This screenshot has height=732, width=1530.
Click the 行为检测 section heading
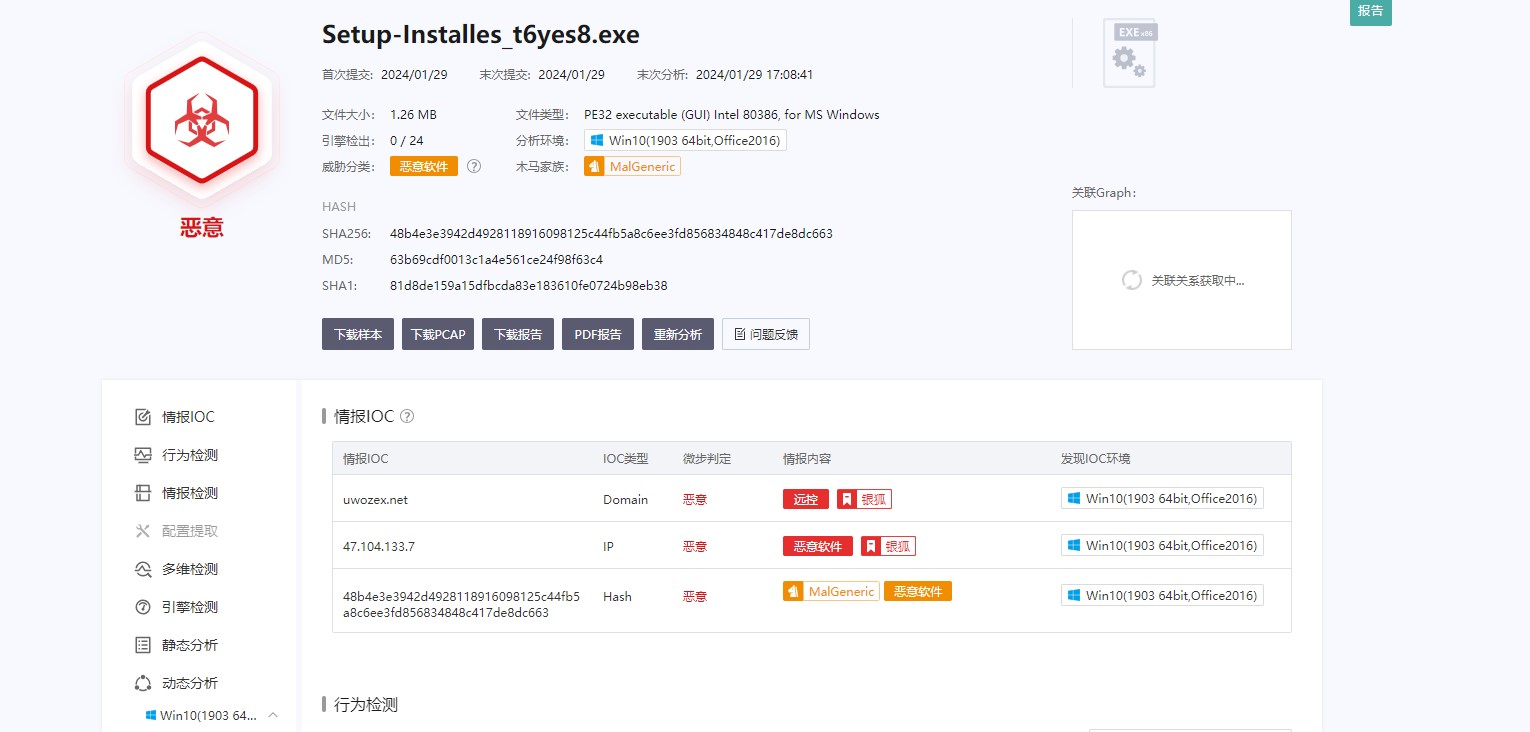(366, 705)
